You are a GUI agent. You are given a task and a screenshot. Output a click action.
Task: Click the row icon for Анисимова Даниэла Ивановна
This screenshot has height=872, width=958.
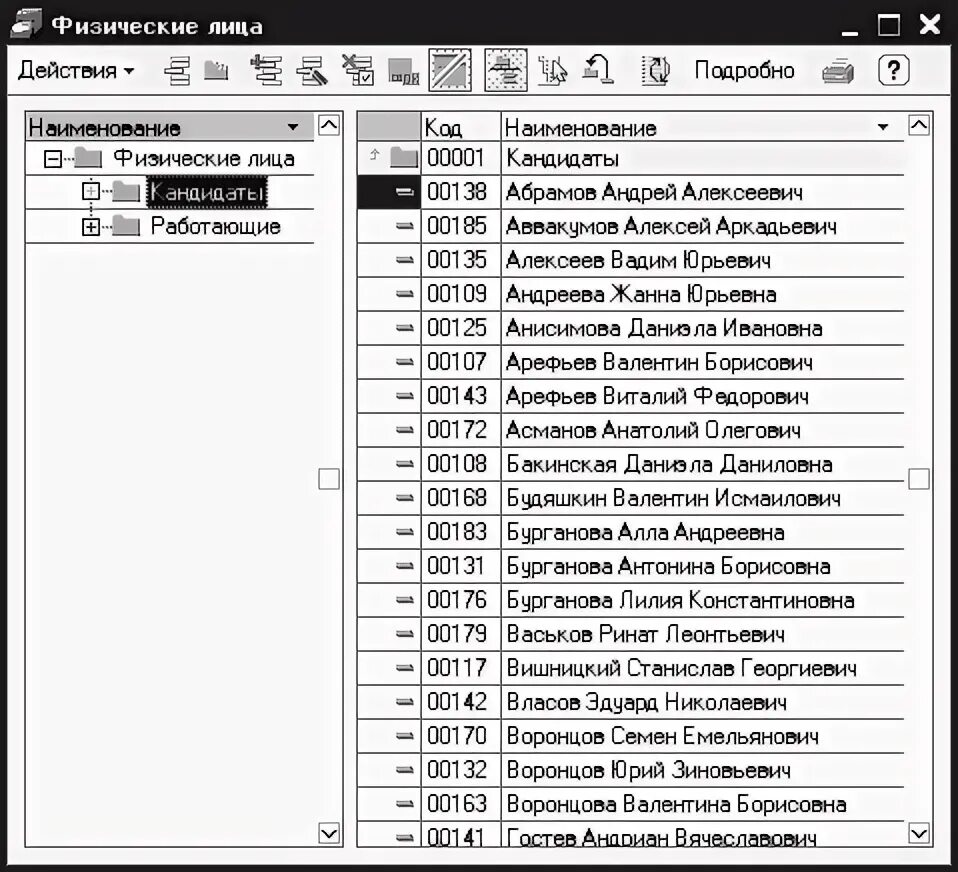pyautogui.click(x=404, y=328)
